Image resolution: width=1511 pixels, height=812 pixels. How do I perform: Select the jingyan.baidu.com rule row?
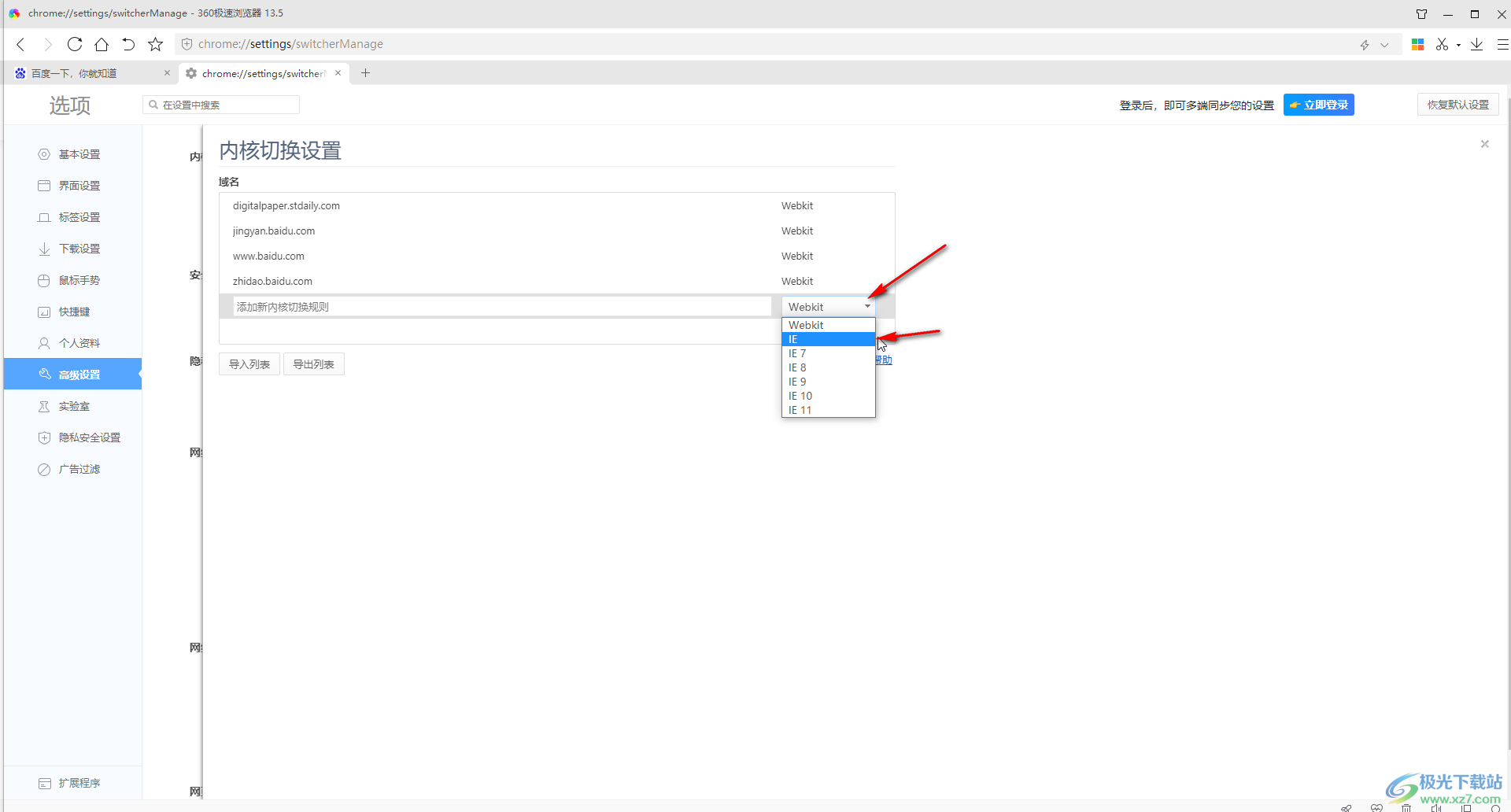556,231
